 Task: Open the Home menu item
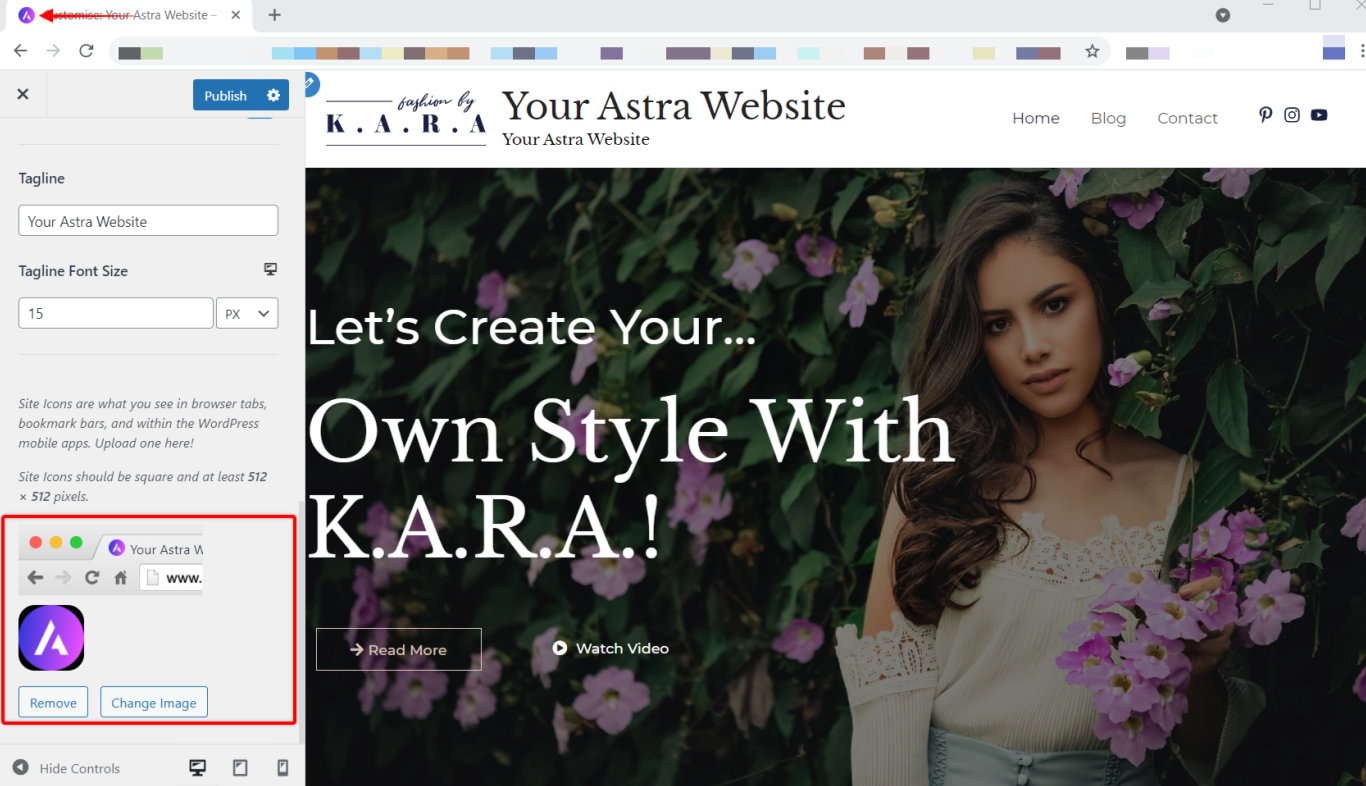click(x=1036, y=118)
